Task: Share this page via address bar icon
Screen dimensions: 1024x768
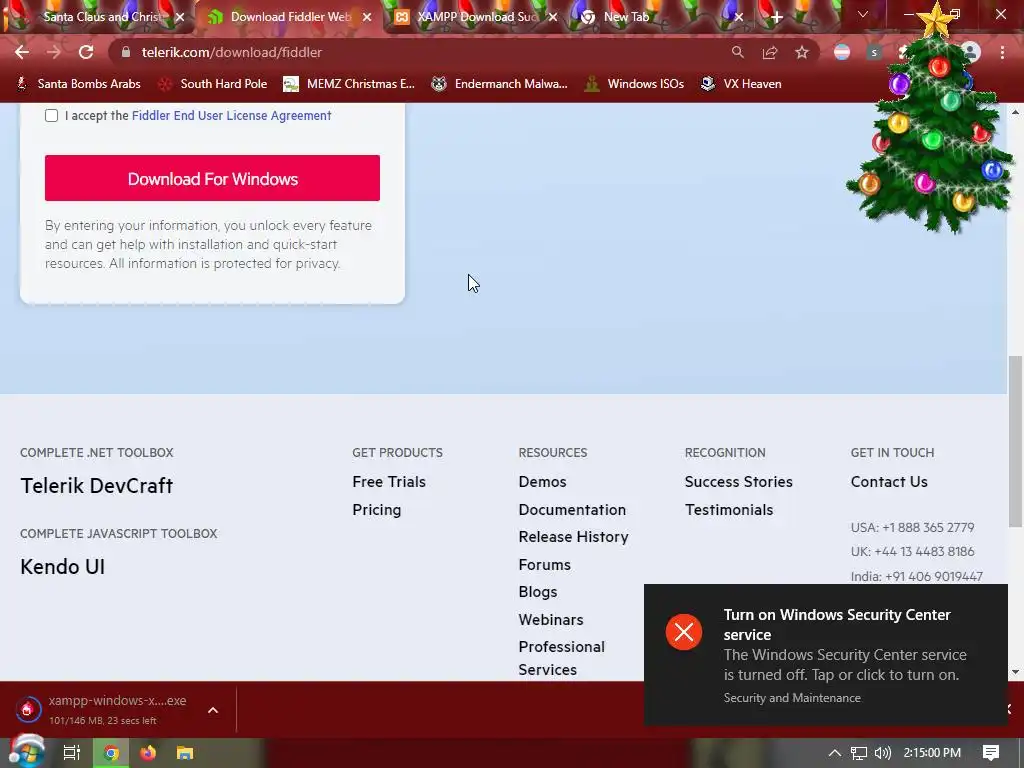Action: point(770,52)
